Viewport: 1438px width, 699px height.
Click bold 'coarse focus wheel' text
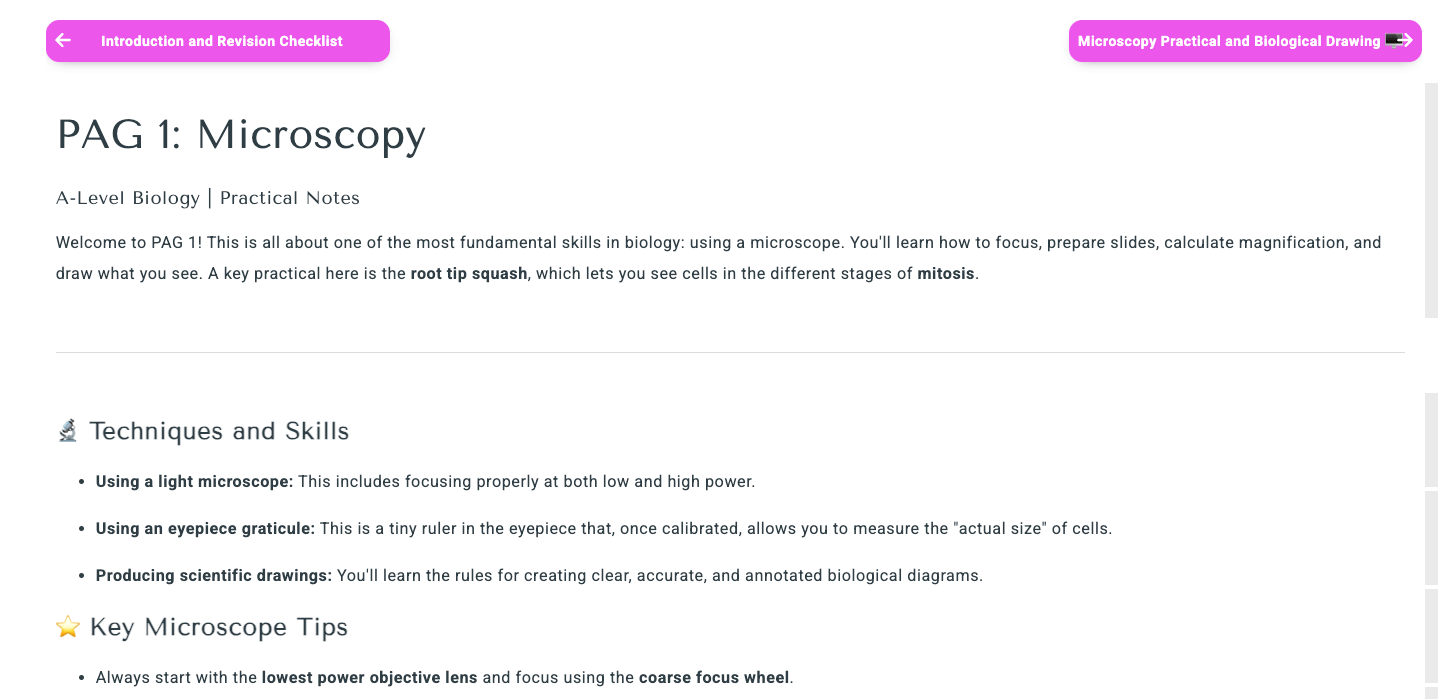tap(714, 677)
